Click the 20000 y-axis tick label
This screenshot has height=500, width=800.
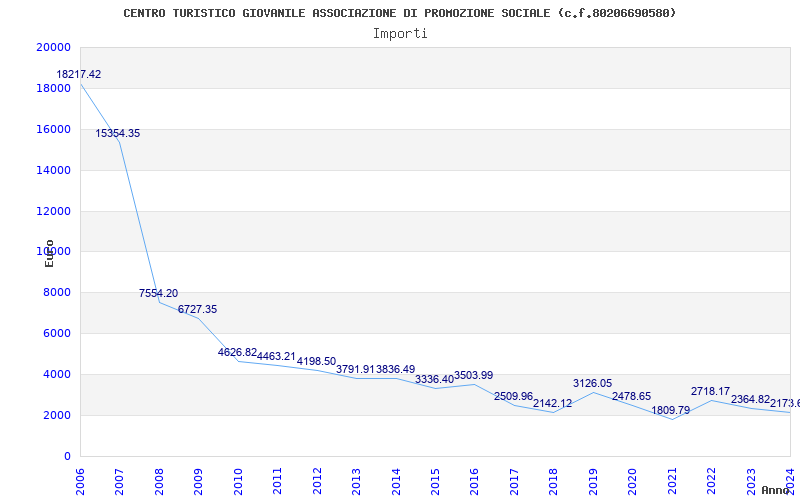click(53, 47)
